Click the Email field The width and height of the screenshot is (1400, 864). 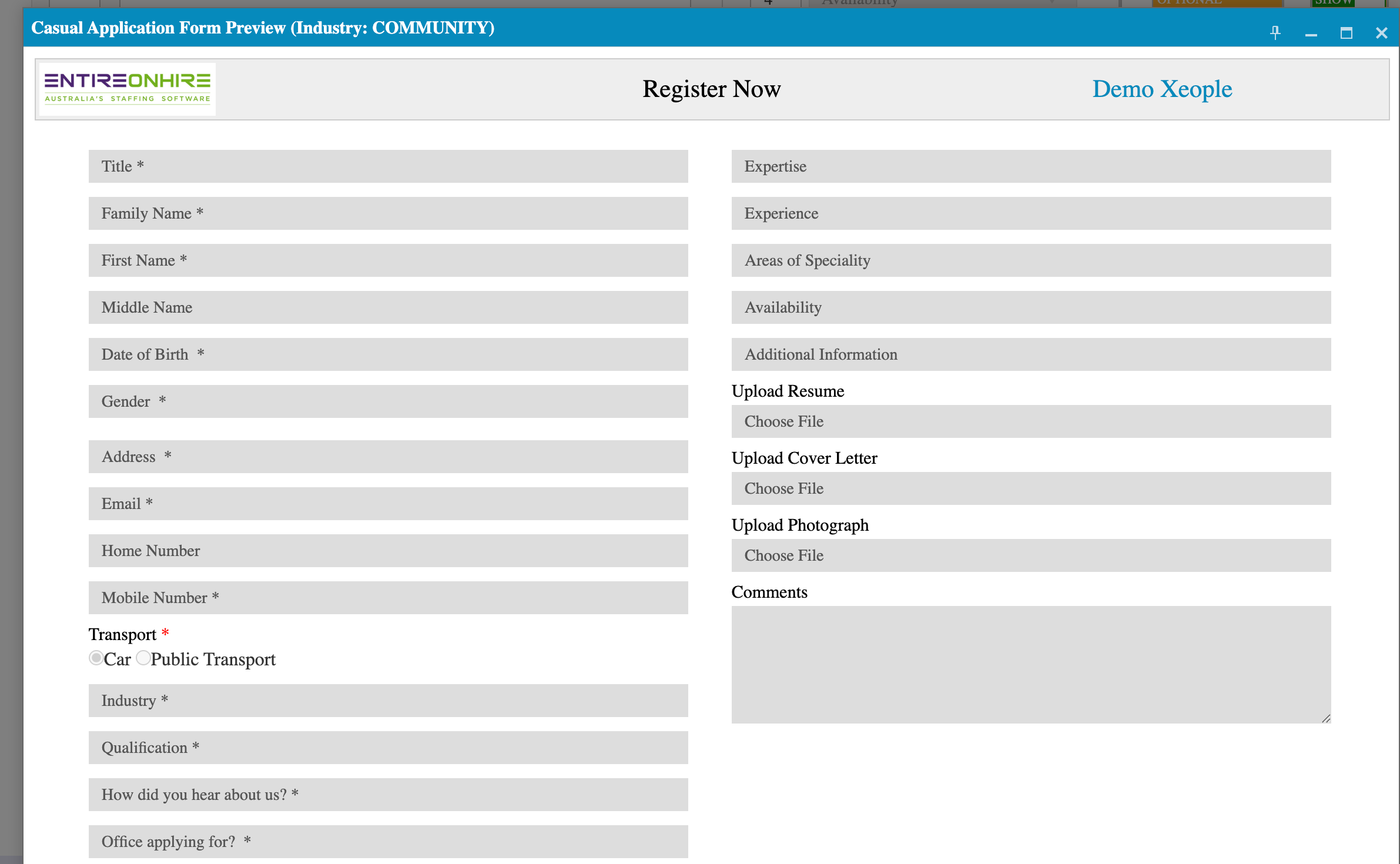(x=388, y=504)
